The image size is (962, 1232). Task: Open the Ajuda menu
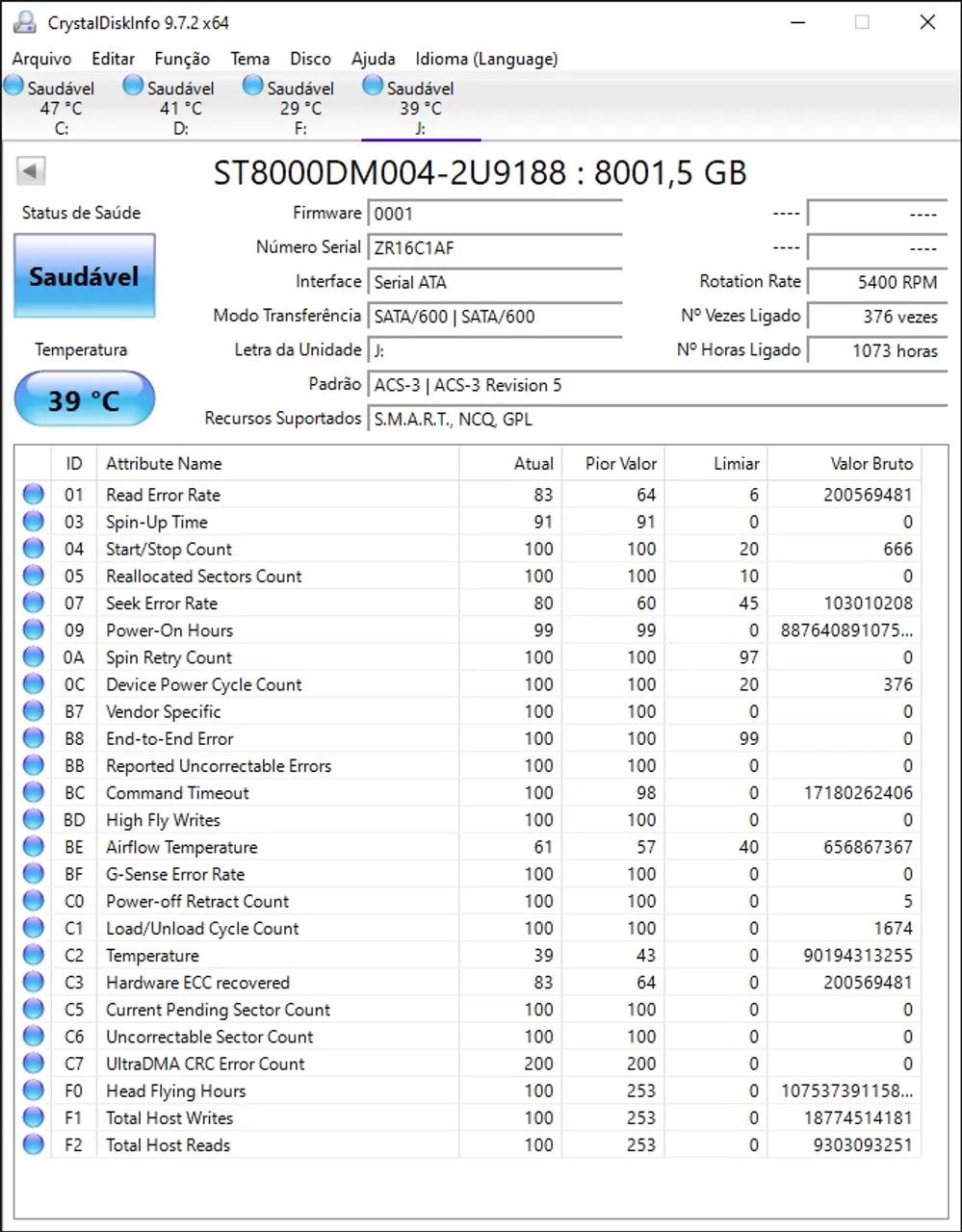pos(374,59)
